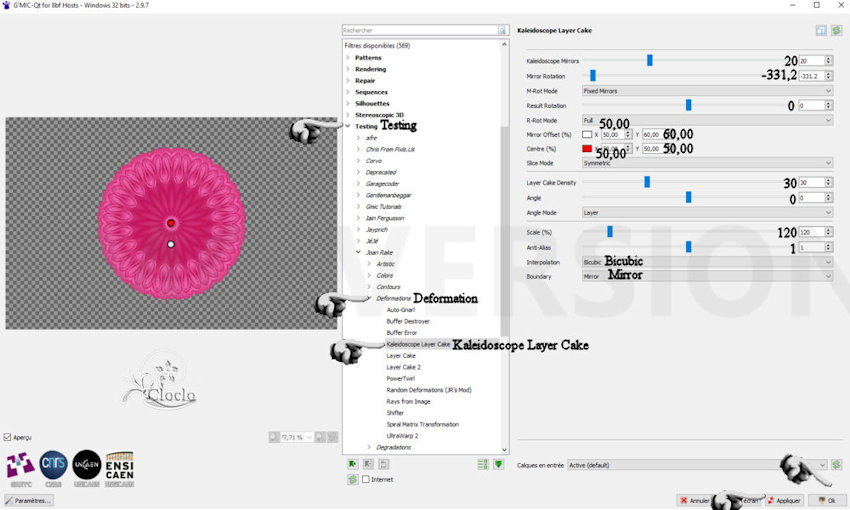This screenshot has width=850, height=510.
Task: Click the remove fave icon below filter list
Action: coord(369,464)
